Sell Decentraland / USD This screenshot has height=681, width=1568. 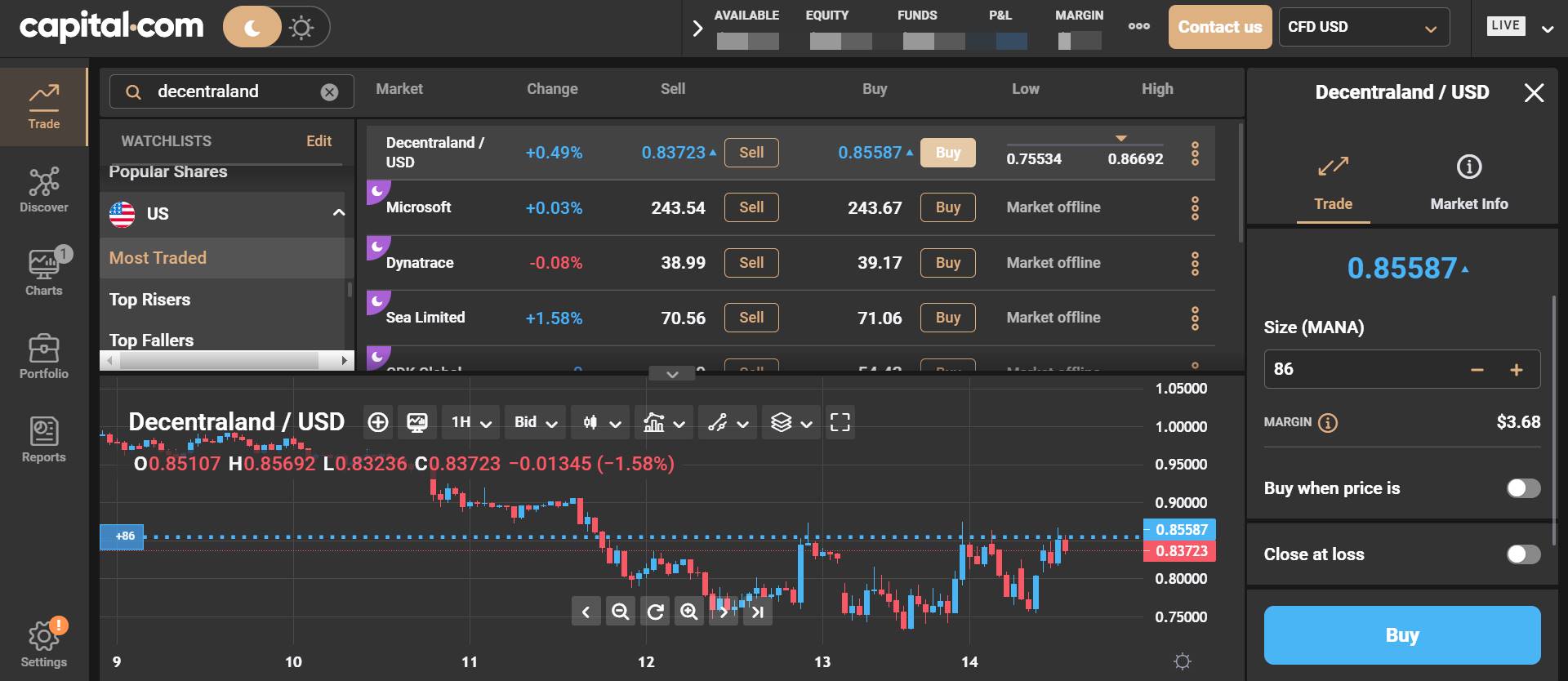pos(751,153)
